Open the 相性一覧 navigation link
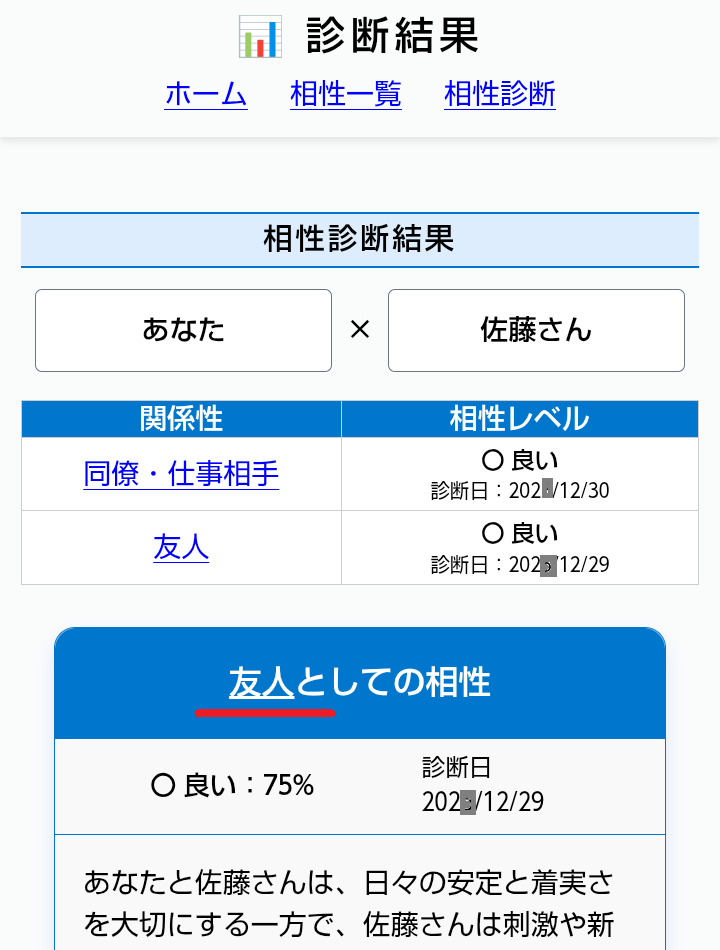 click(346, 94)
